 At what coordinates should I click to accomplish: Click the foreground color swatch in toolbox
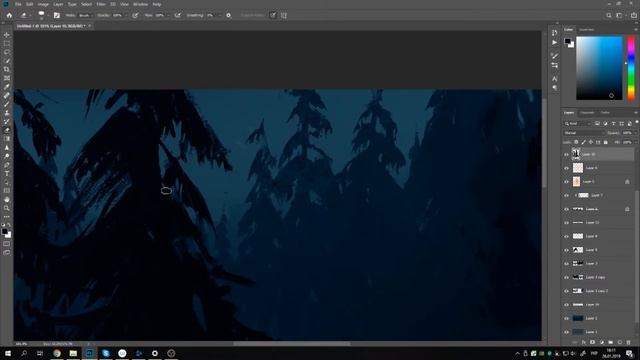4,232
